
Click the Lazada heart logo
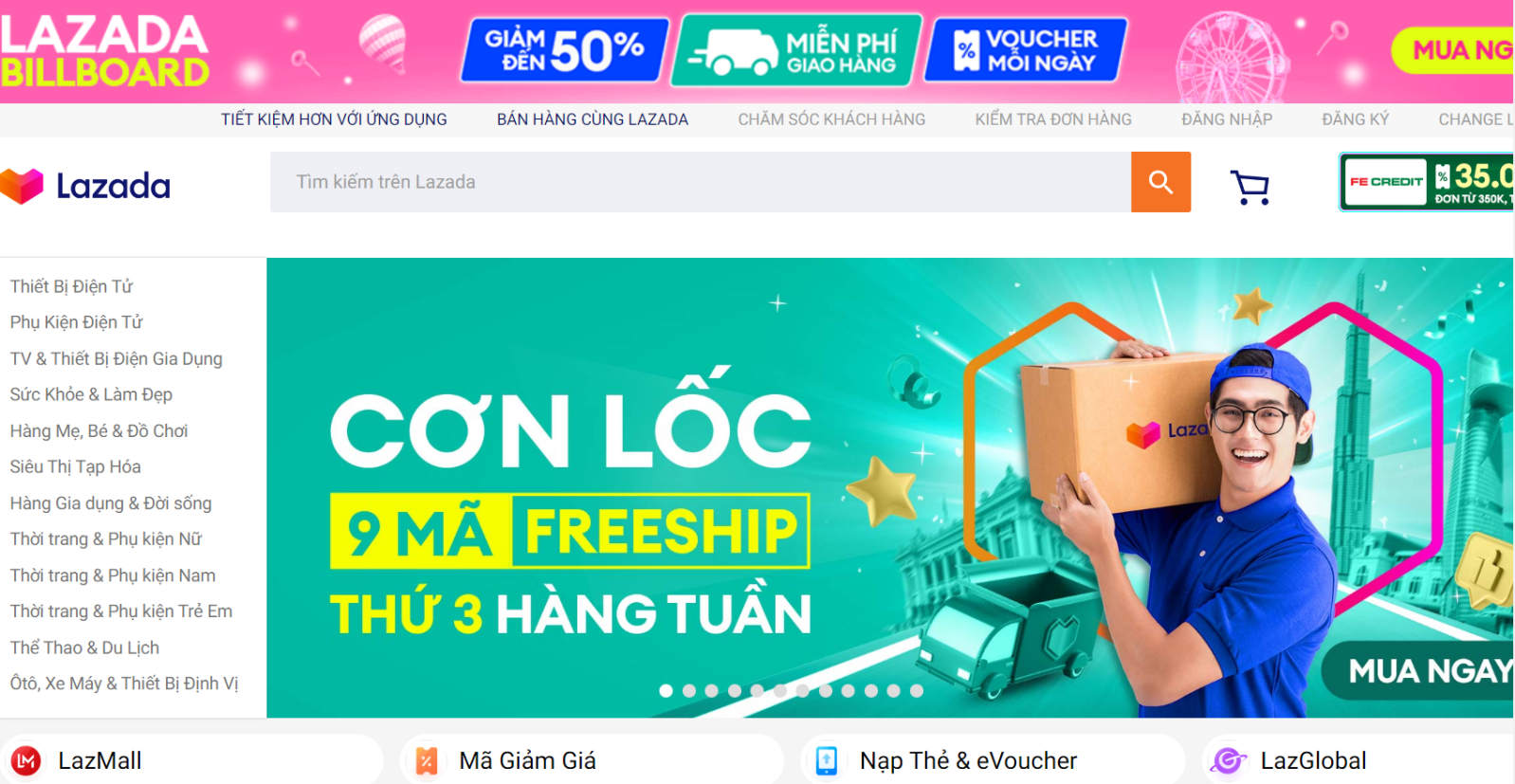[x=22, y=186]
